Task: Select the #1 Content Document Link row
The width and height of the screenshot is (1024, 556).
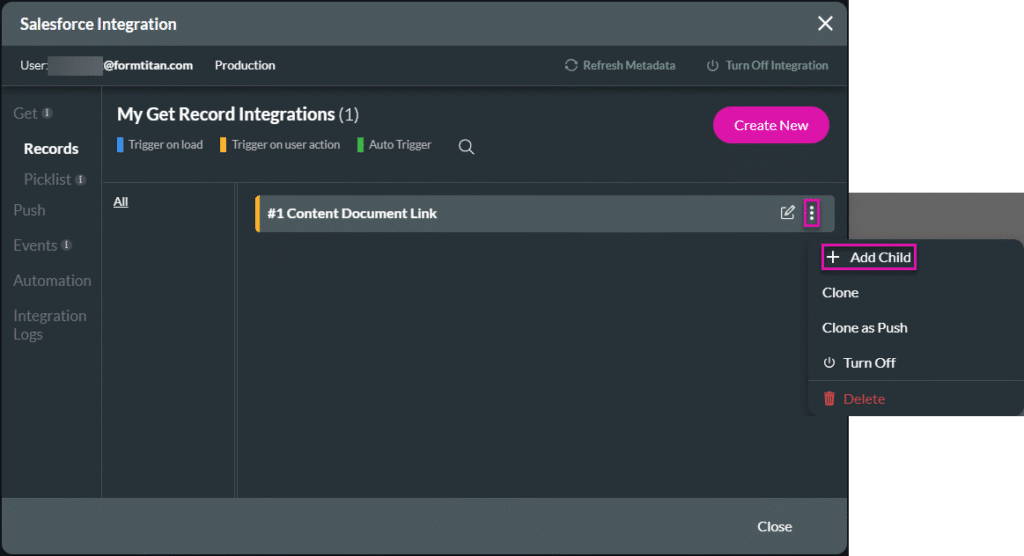Action: (x=545, y=214)
